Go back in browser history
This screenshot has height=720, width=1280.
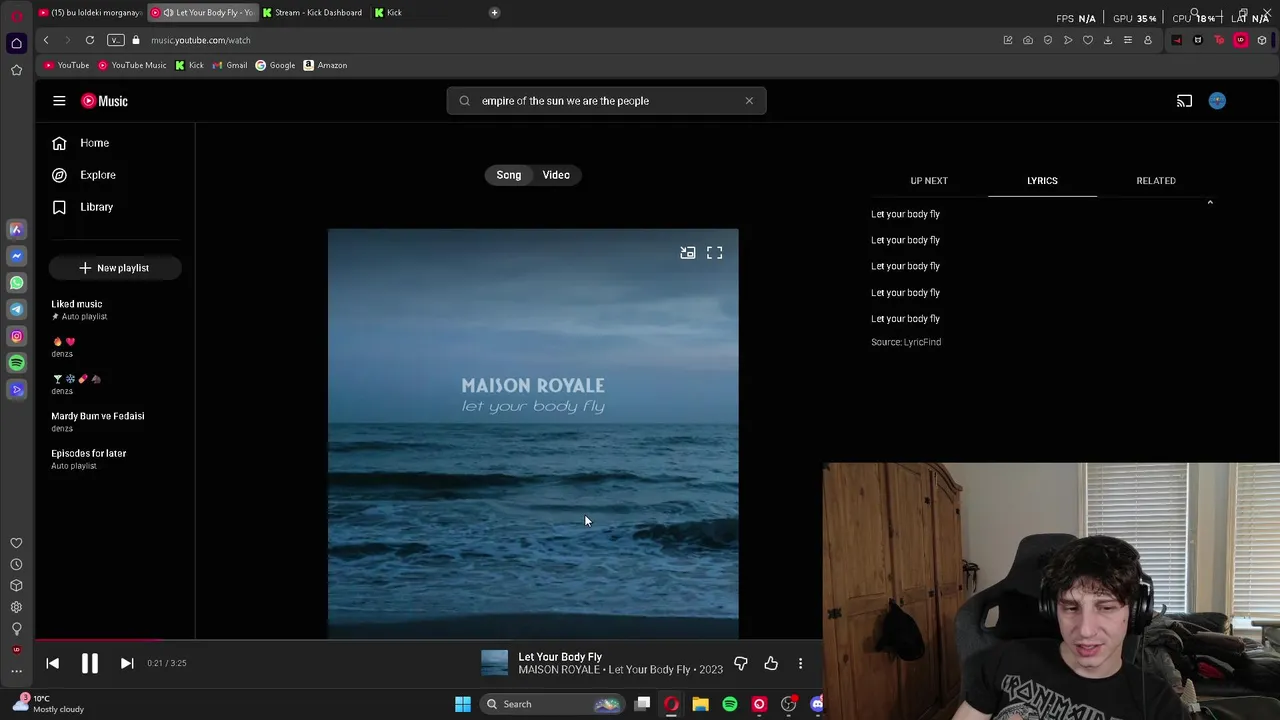coord(46,40)
